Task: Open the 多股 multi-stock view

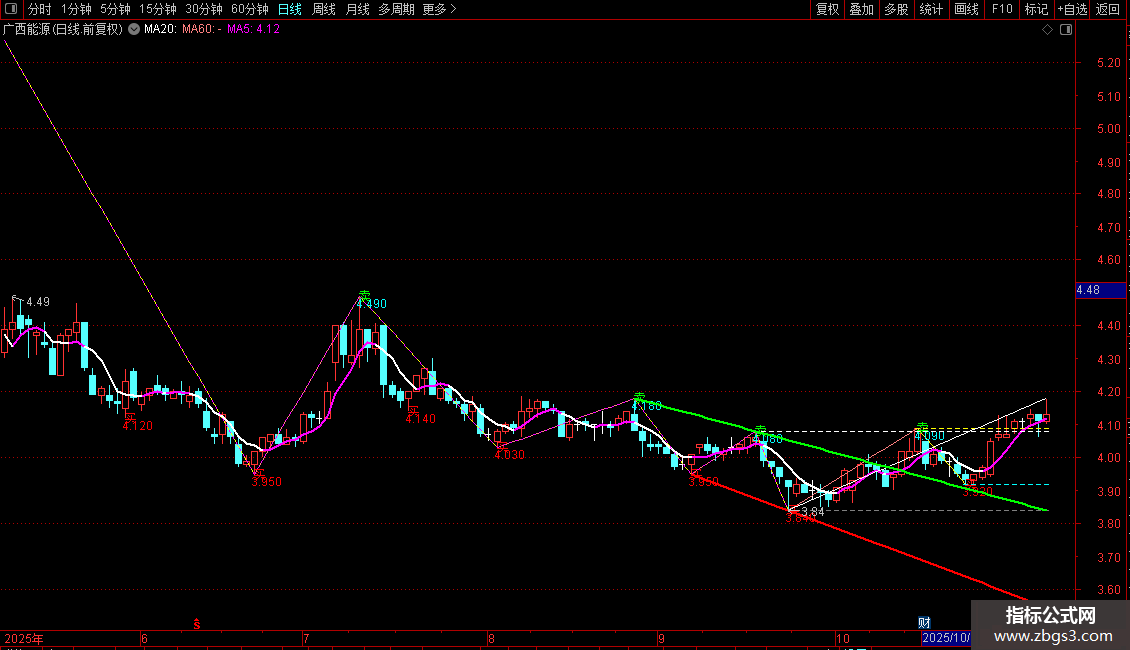Action: coord(896,9)
